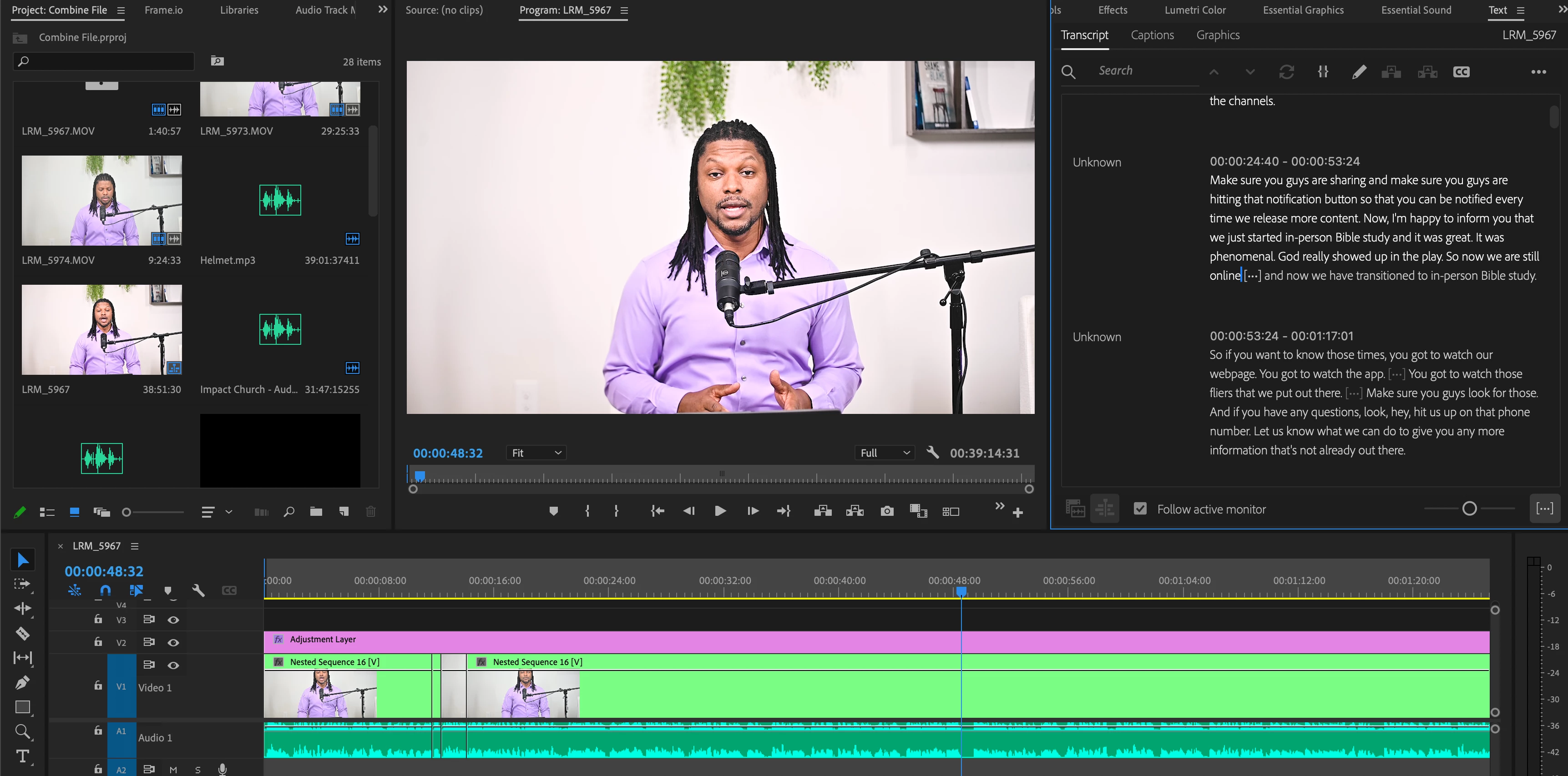Screen dimensions: 1568x776
Task: Select the Razor tool
Action: [22, 634]
